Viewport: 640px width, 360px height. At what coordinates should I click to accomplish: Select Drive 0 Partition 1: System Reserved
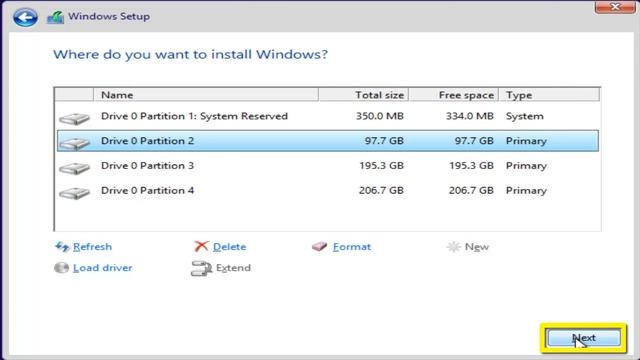[x=328, y=116]
